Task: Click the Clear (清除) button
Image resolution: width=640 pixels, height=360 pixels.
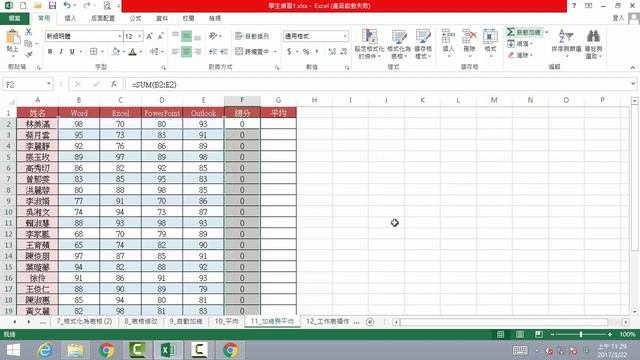Action: (x=520, y=55)
